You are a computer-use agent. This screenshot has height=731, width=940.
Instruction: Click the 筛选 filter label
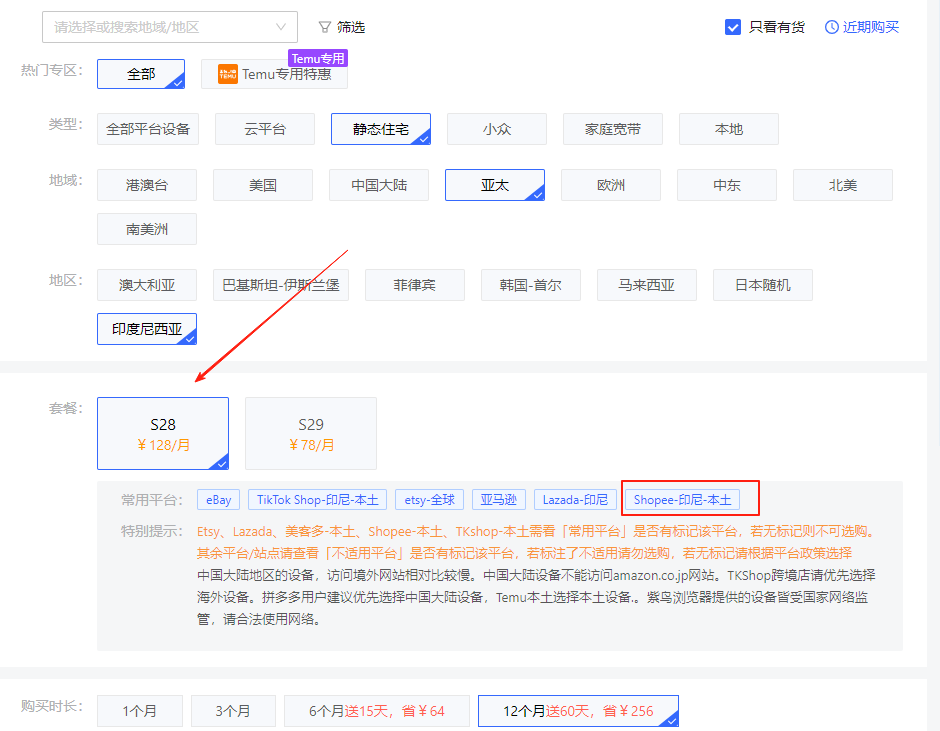[x=351, y=27]
